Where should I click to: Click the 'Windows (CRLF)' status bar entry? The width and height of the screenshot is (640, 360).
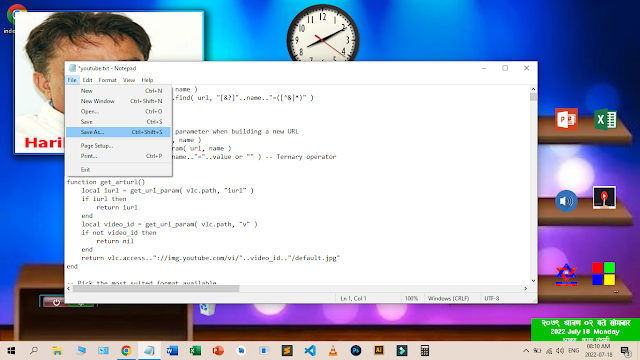coord(449,298)
